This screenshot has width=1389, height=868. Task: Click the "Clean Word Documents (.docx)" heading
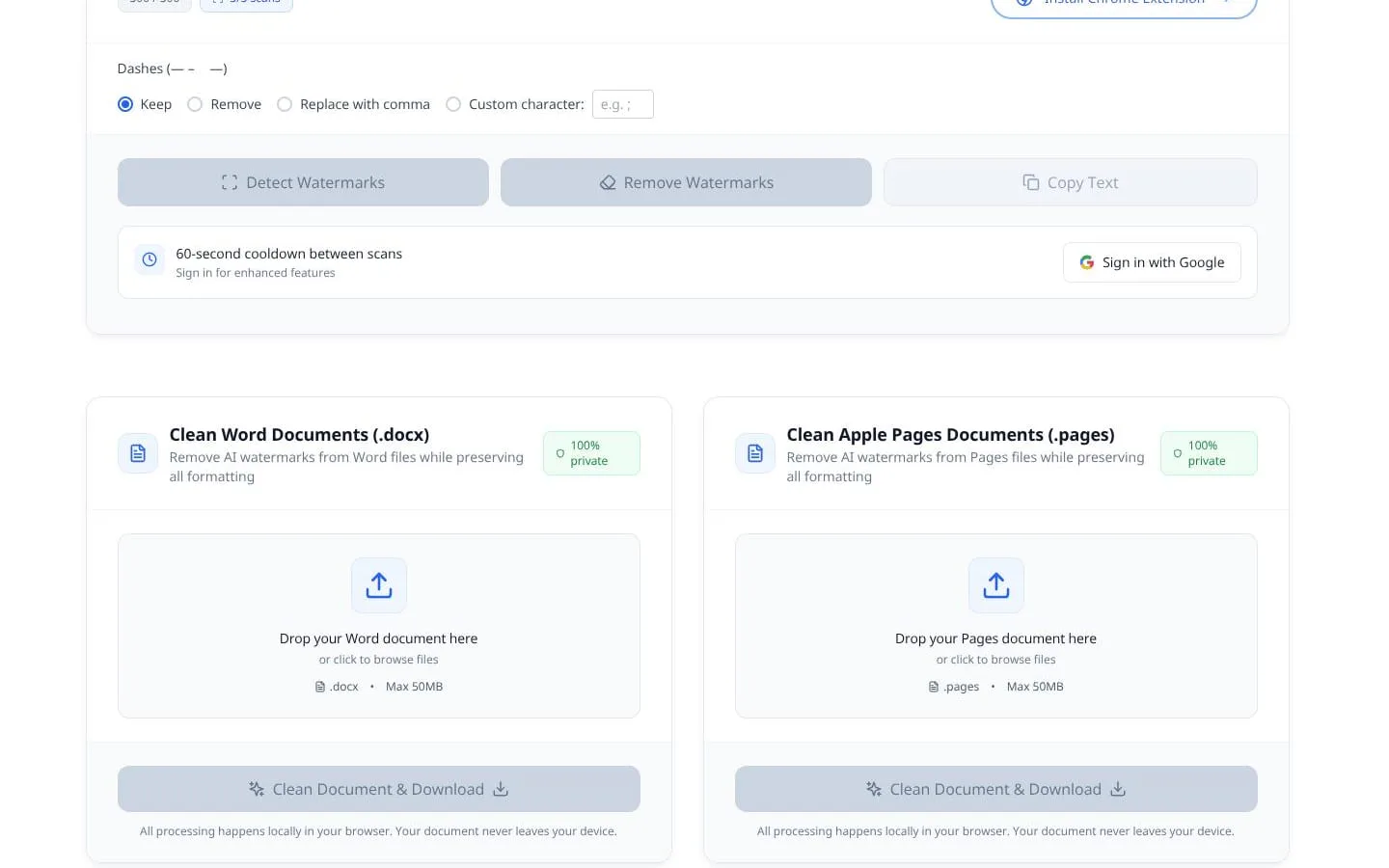[299, 435]
